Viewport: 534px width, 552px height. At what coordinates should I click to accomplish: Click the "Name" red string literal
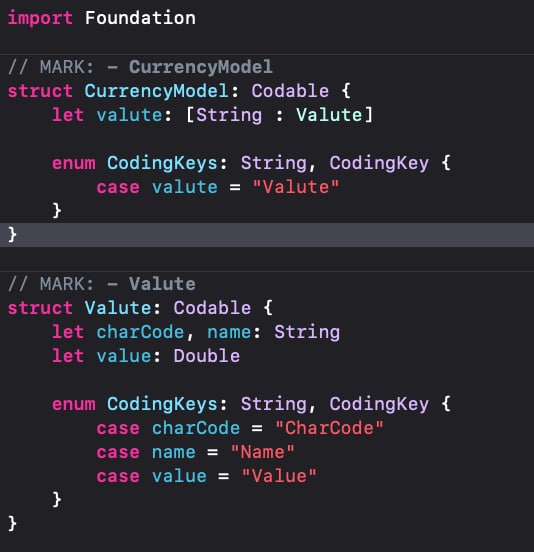click(x=262, y=452)
